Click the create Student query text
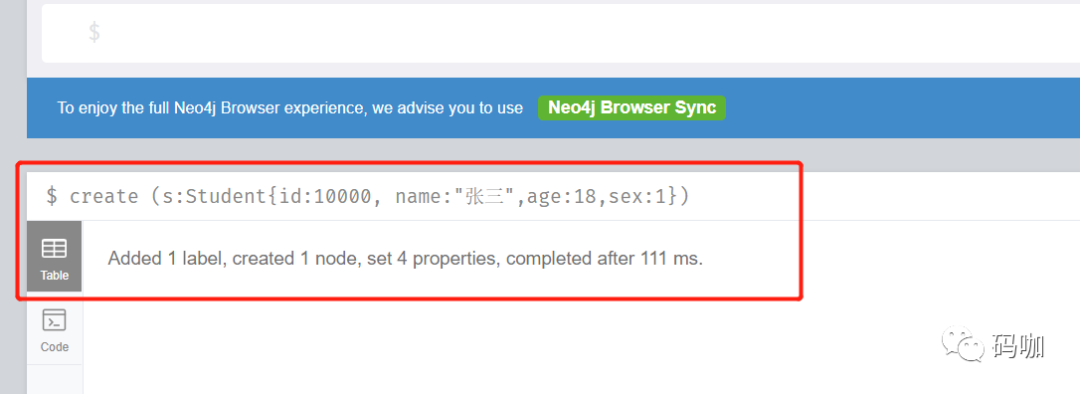1080x394 pixels. click(x=380, y=197)
